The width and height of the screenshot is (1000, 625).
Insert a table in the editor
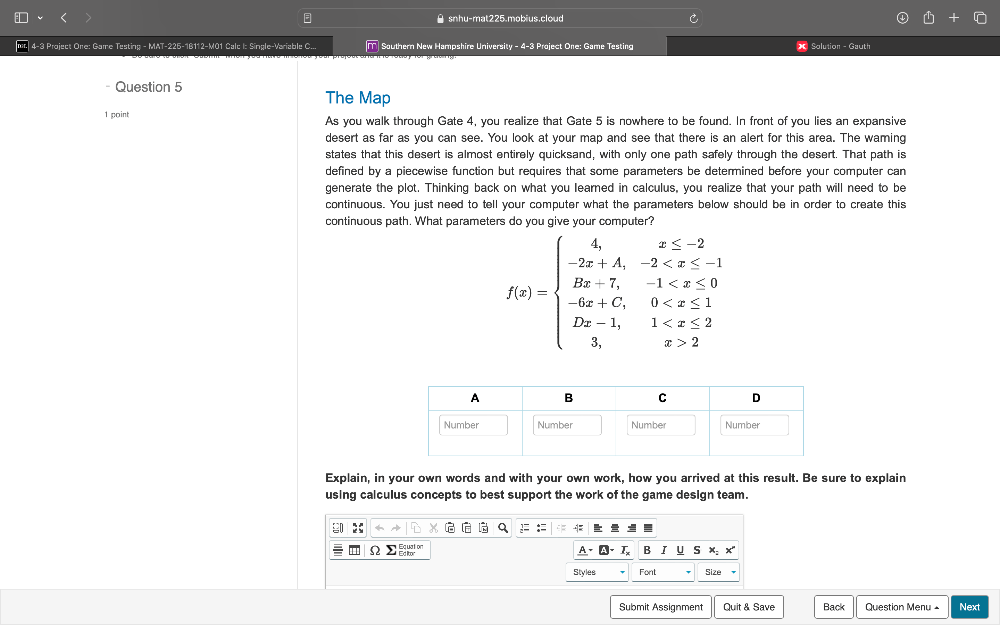pos(355,550)
